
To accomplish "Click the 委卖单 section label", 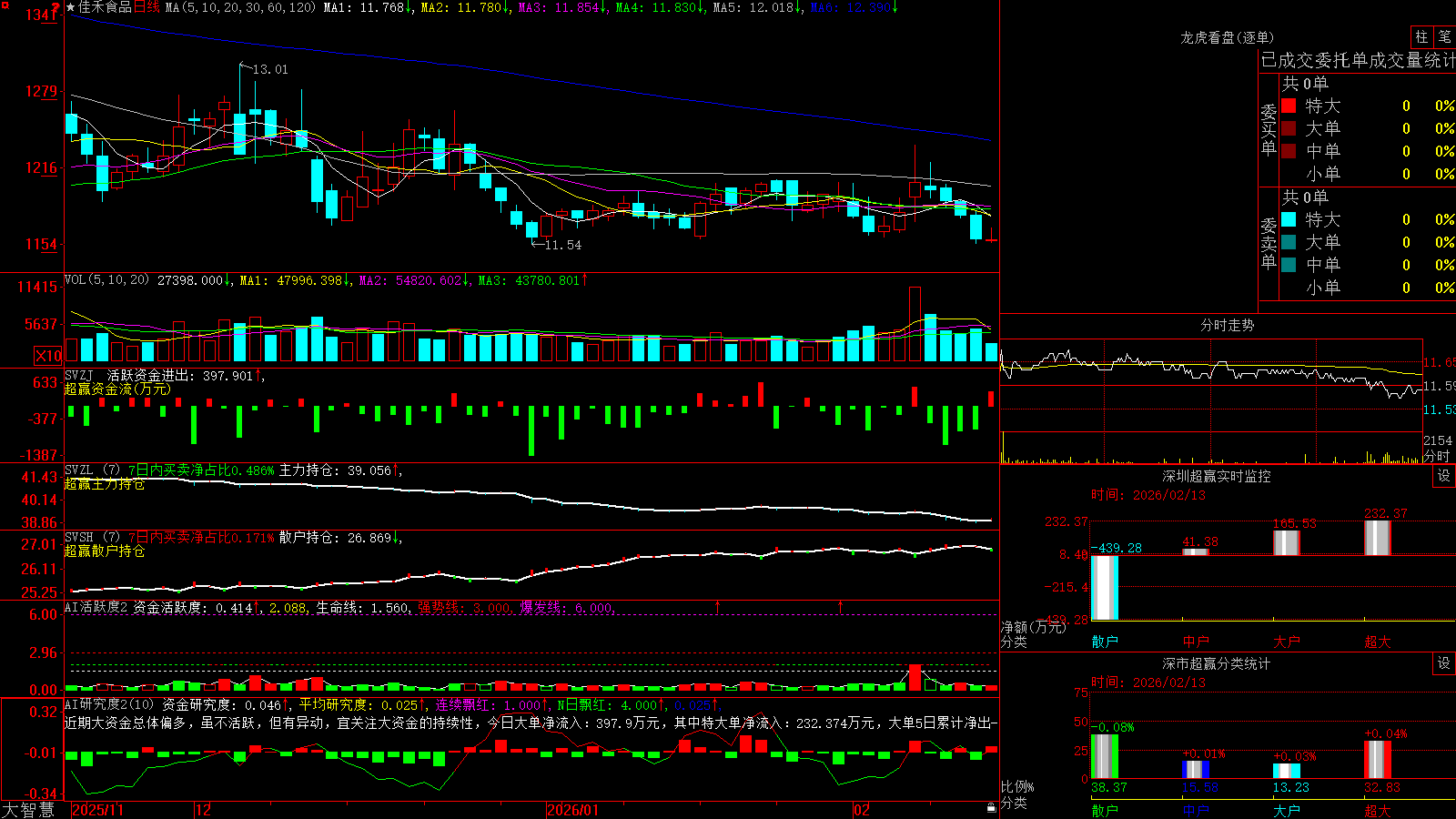I will [x=1269, y=244].
